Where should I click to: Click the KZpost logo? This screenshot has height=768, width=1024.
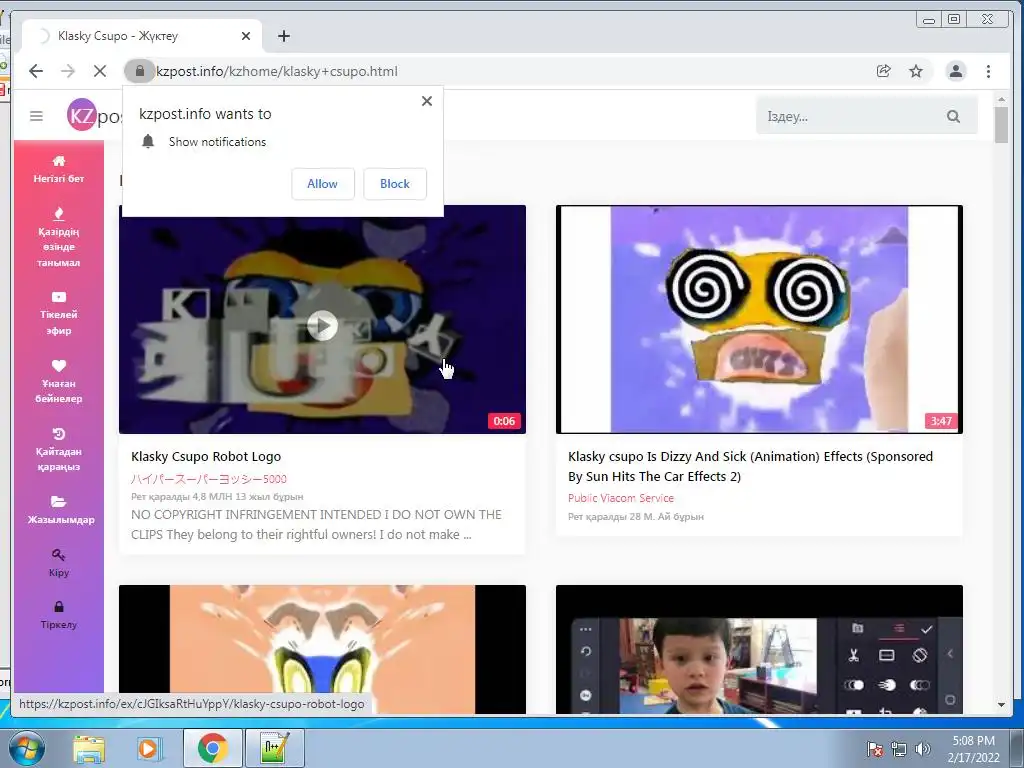coord(95,116)
